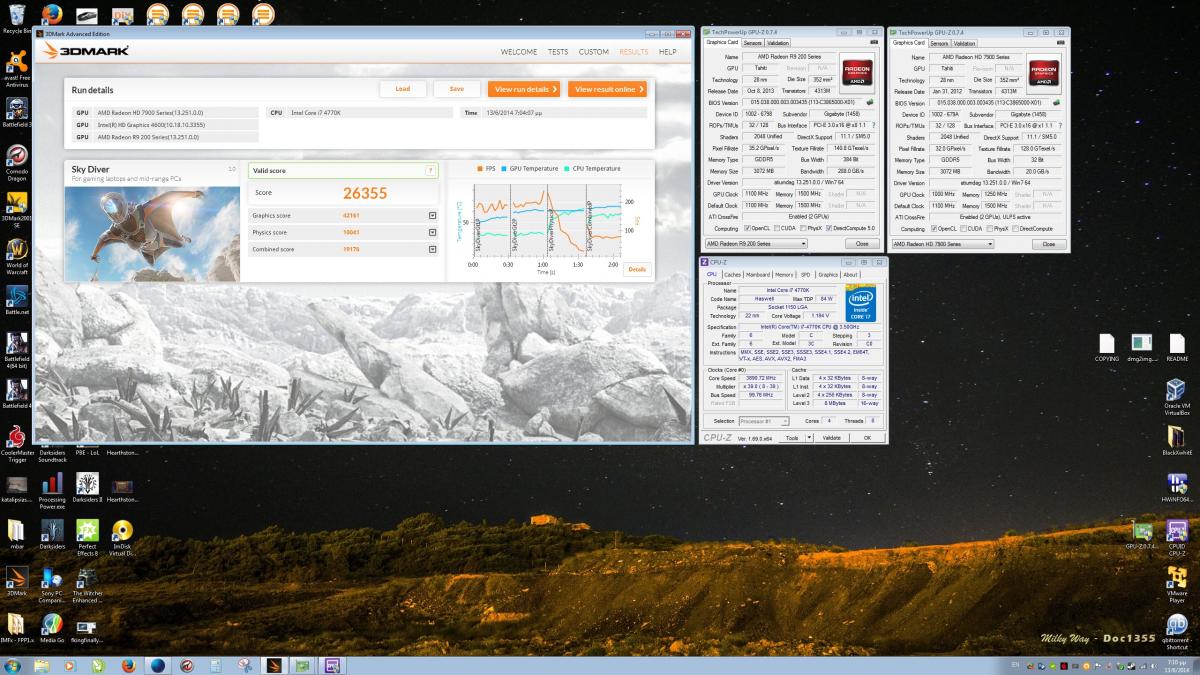This screenshot has height=675, width=1200.
Task: Click the Save button in Run details
Action: (x=457, y=89)
